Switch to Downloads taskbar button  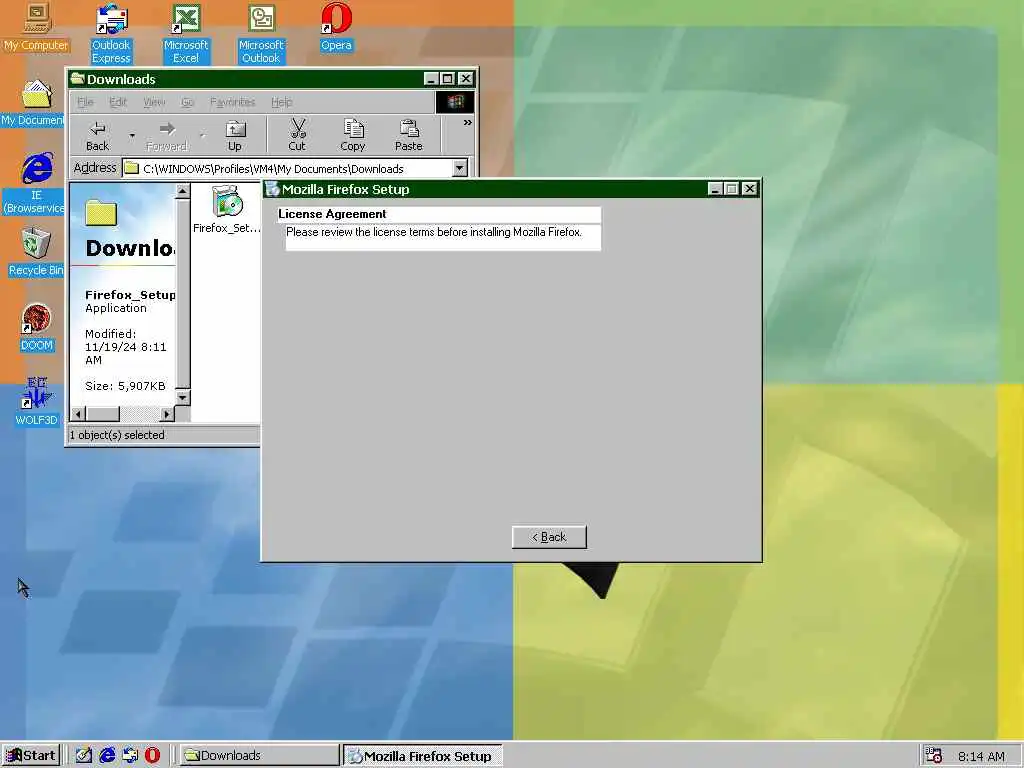click(x=260, y=756)
